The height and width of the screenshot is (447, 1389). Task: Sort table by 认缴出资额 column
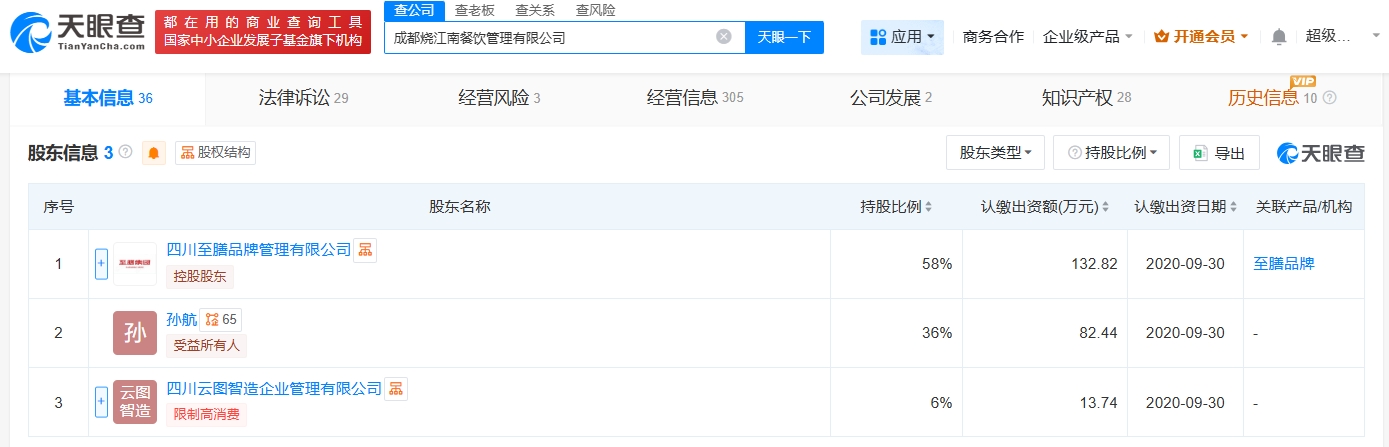(1045, 207)
